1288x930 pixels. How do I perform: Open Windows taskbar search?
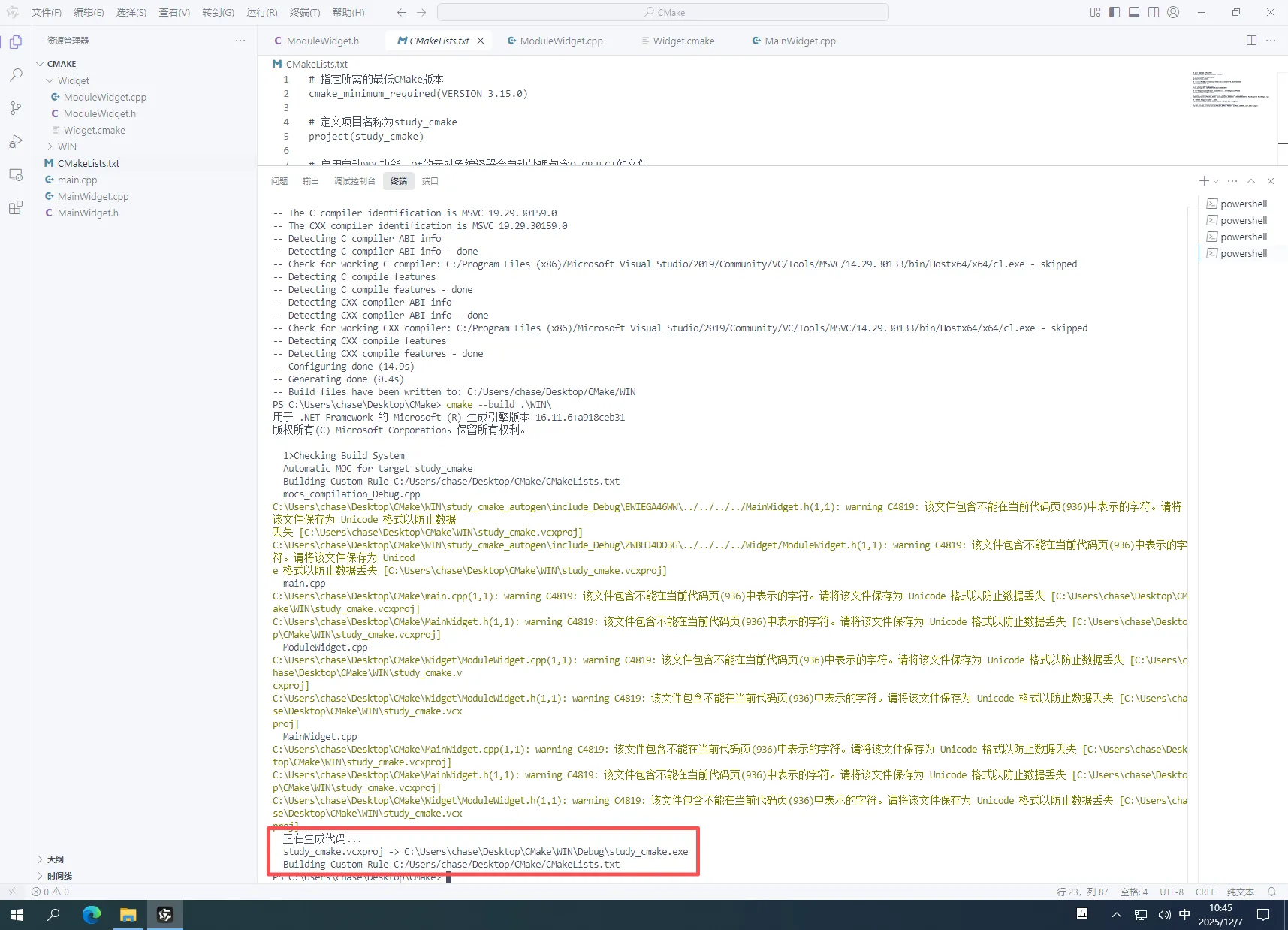coord(54,915)
